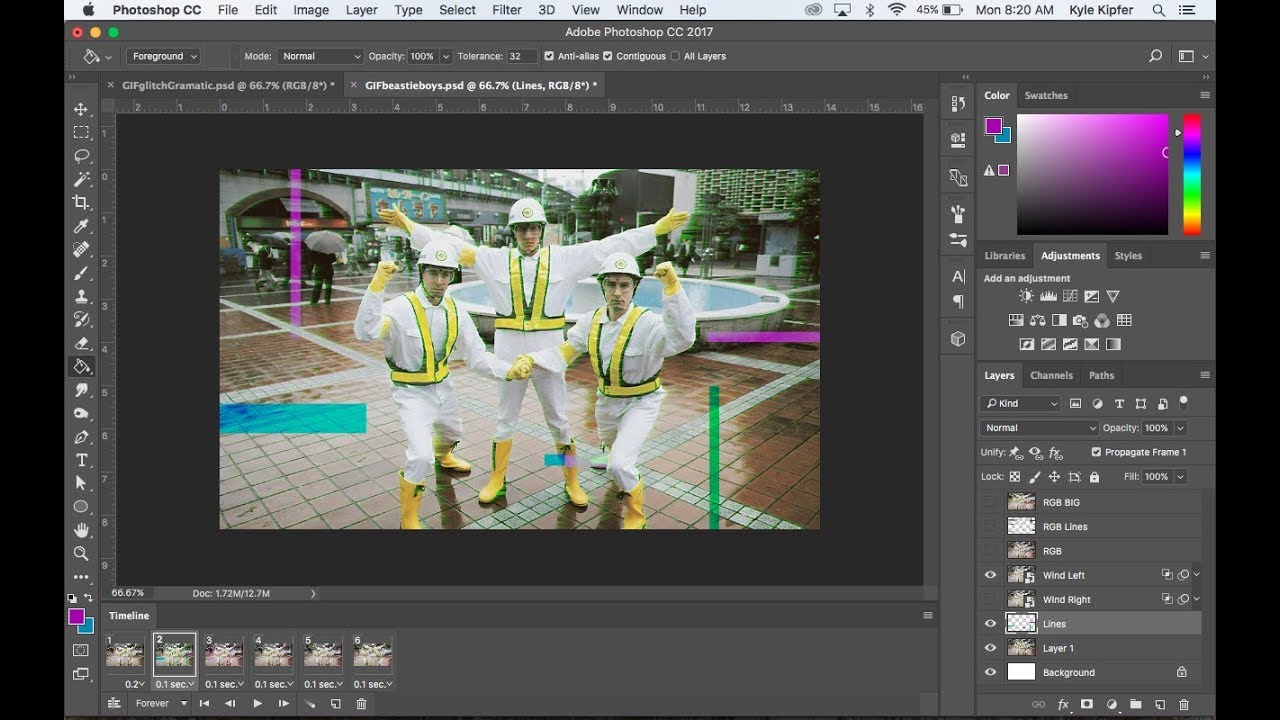This screenshot has width=1280, height=720.
Task: Open the Filter menu
Action: tap(507, 10)
